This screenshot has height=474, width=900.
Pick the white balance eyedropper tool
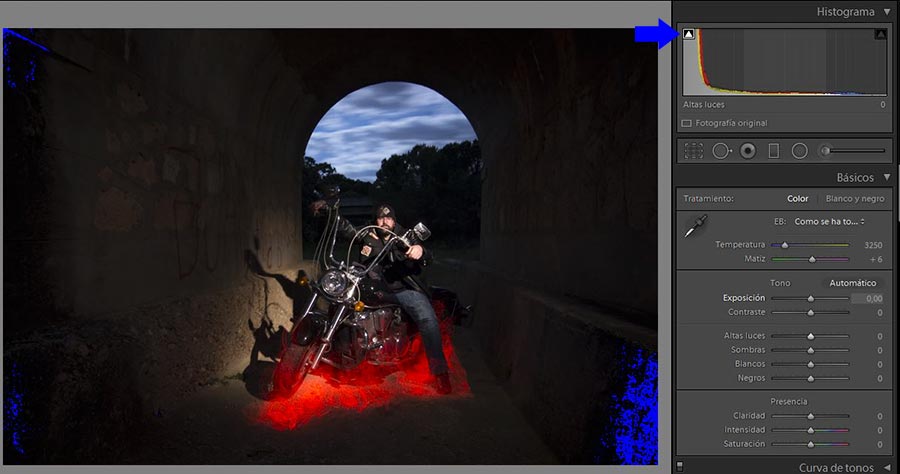coord(693,228)
